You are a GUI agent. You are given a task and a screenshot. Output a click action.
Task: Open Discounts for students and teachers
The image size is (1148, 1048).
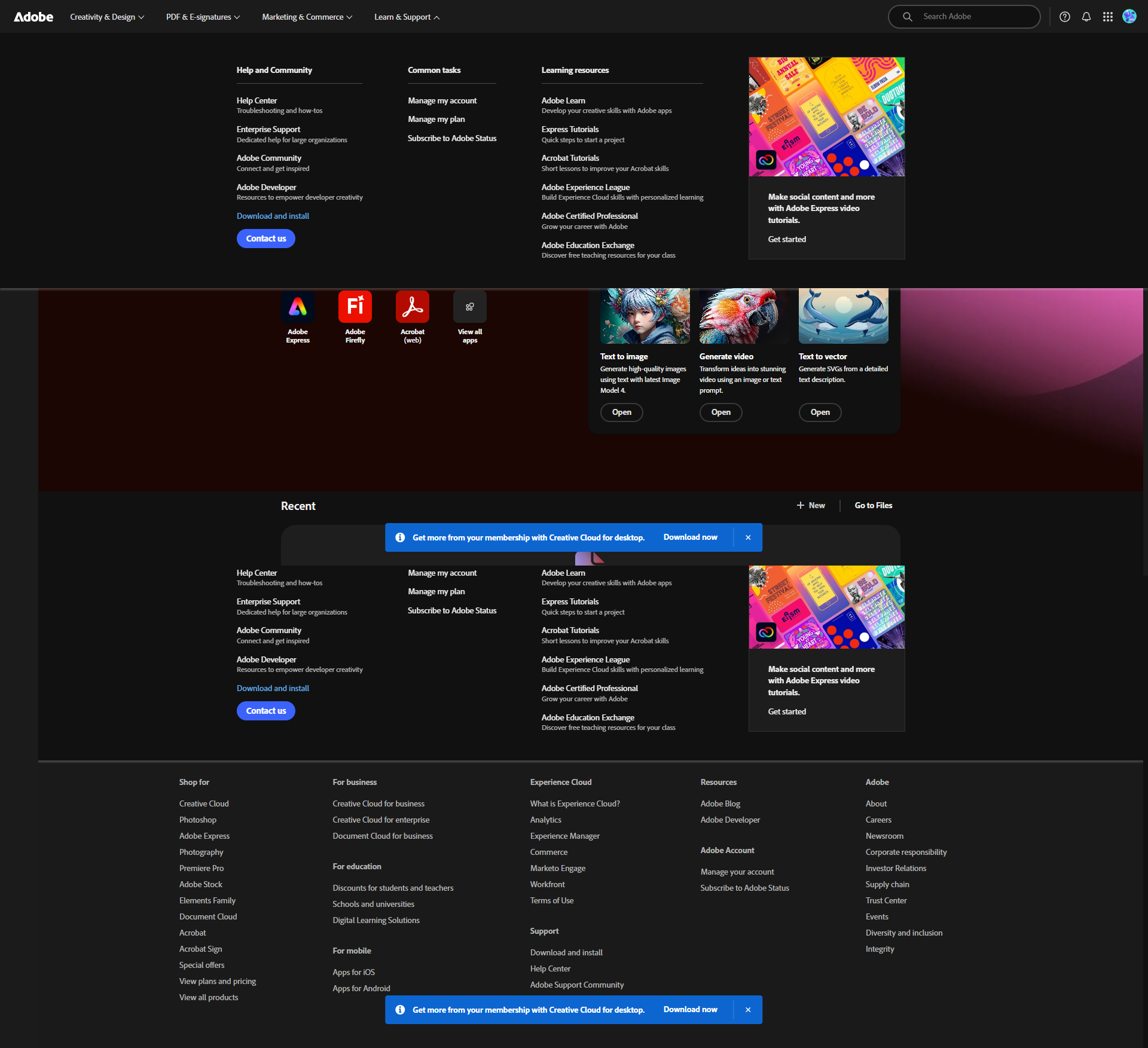[x=393, y=888]
